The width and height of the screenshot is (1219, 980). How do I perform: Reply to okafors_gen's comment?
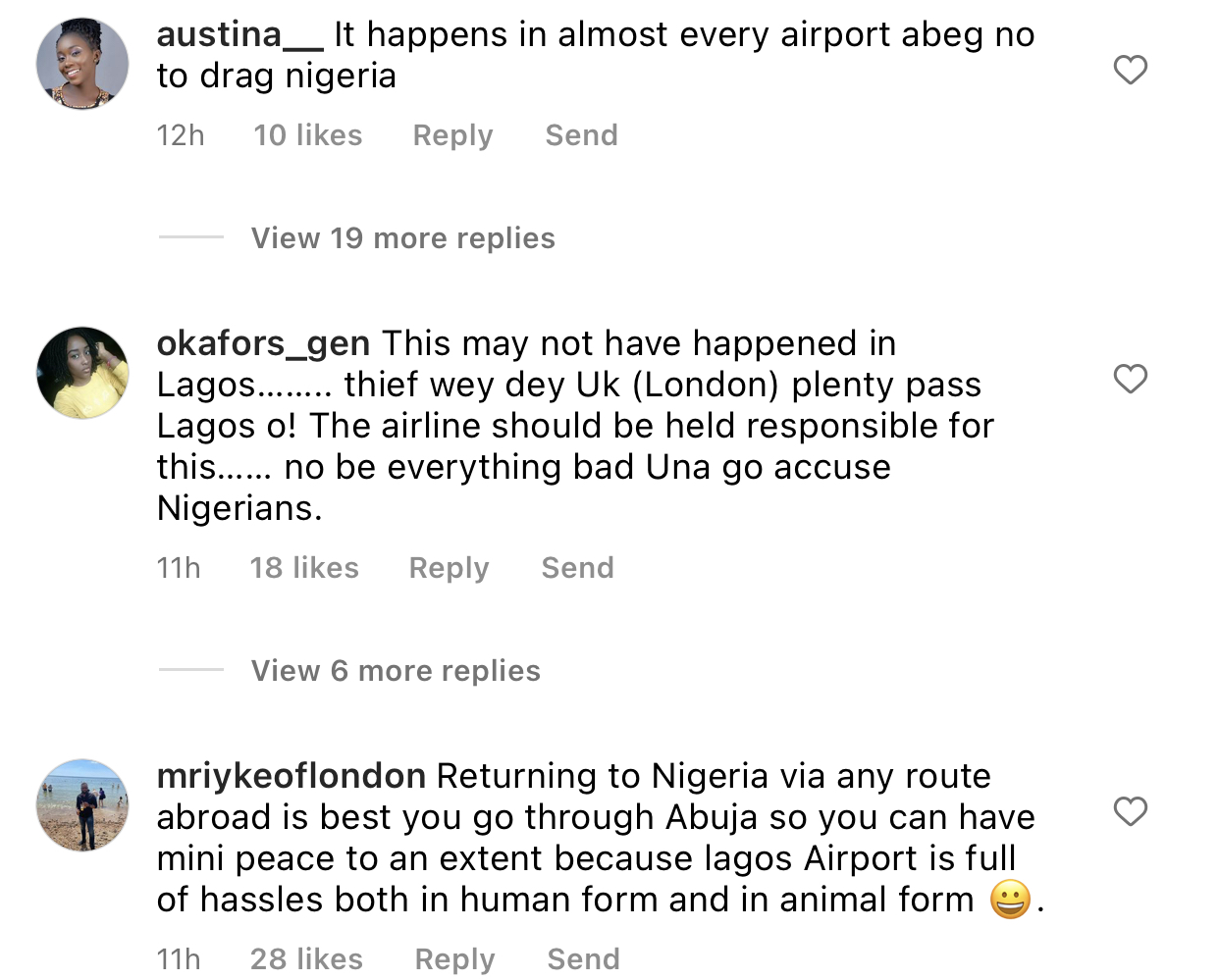pyautogui.click(x=449, y=568)
